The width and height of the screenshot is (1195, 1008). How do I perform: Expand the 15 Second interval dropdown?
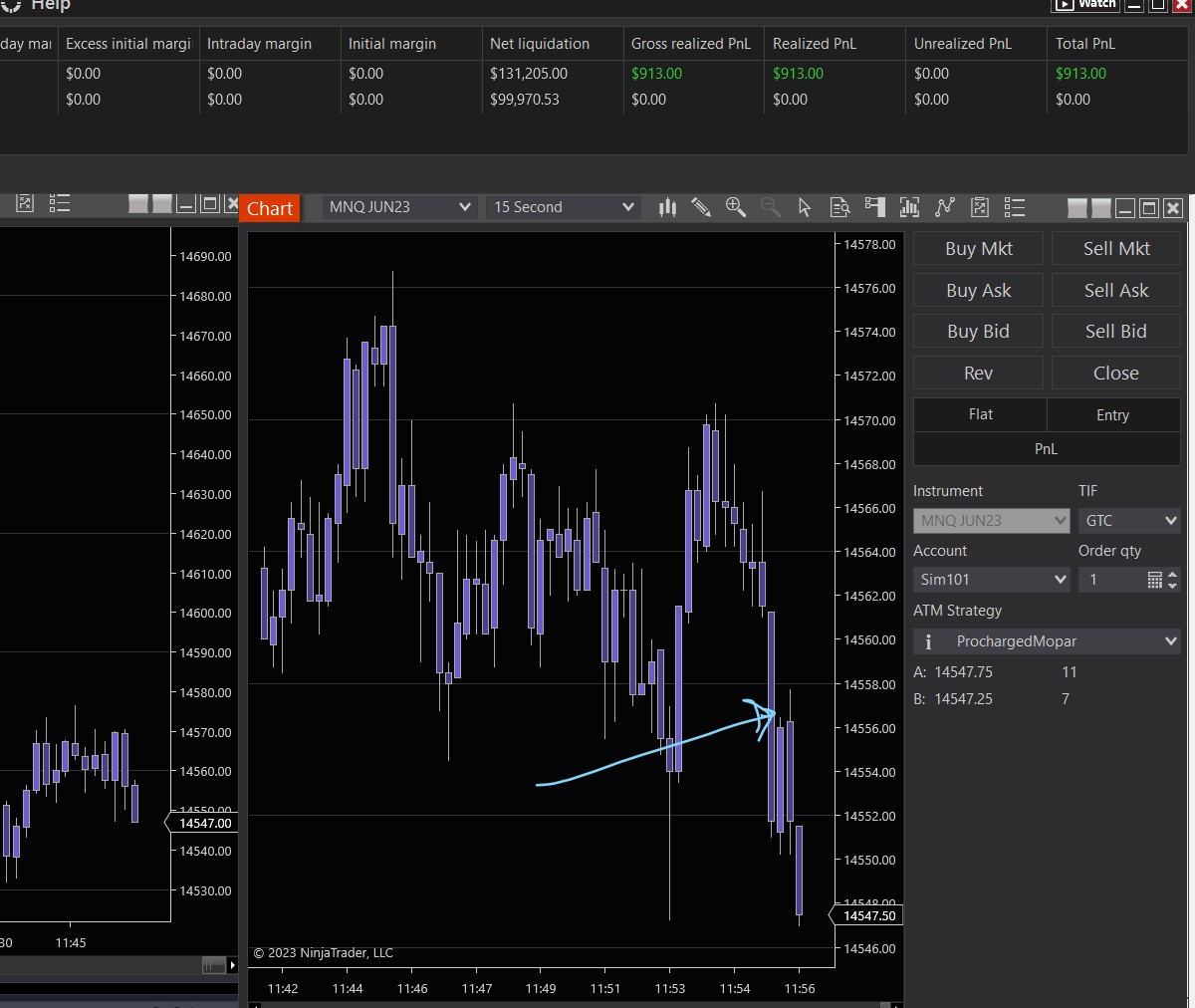tap(564, 207)
